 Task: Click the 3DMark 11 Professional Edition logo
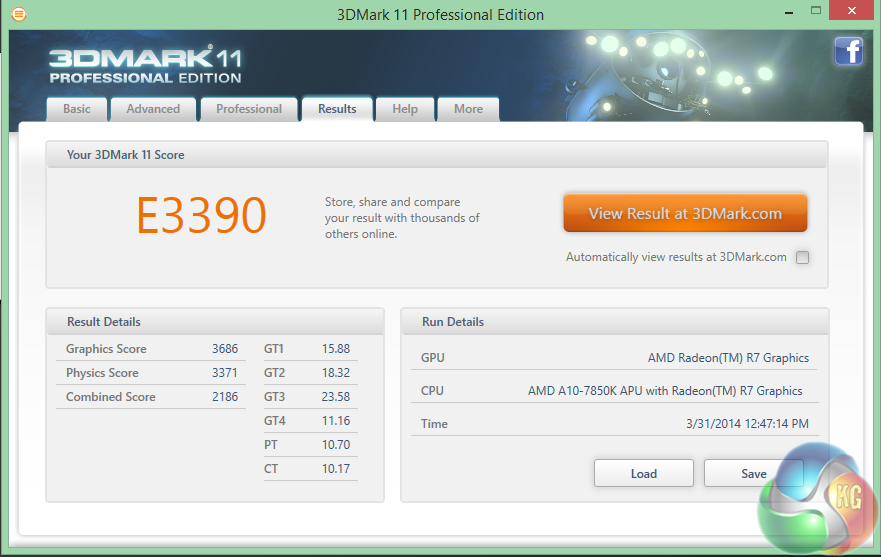146,66
